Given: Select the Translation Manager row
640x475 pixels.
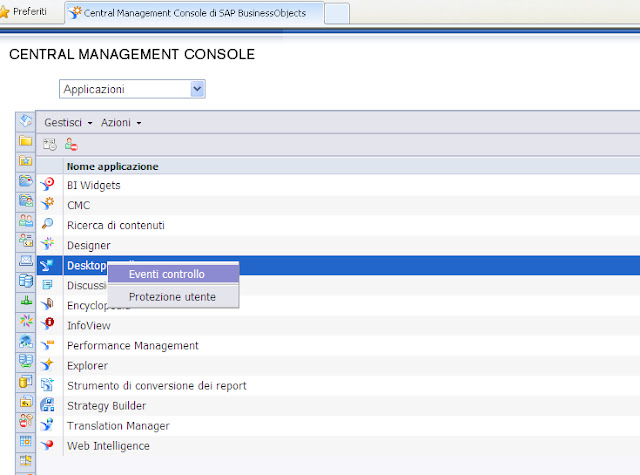Looking at the screenshot, I should tap(338, 426).
